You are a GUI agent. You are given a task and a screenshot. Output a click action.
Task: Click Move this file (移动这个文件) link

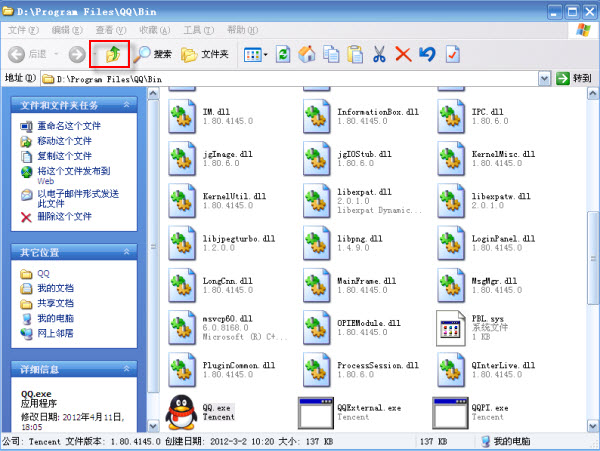[x=64, y=141]
